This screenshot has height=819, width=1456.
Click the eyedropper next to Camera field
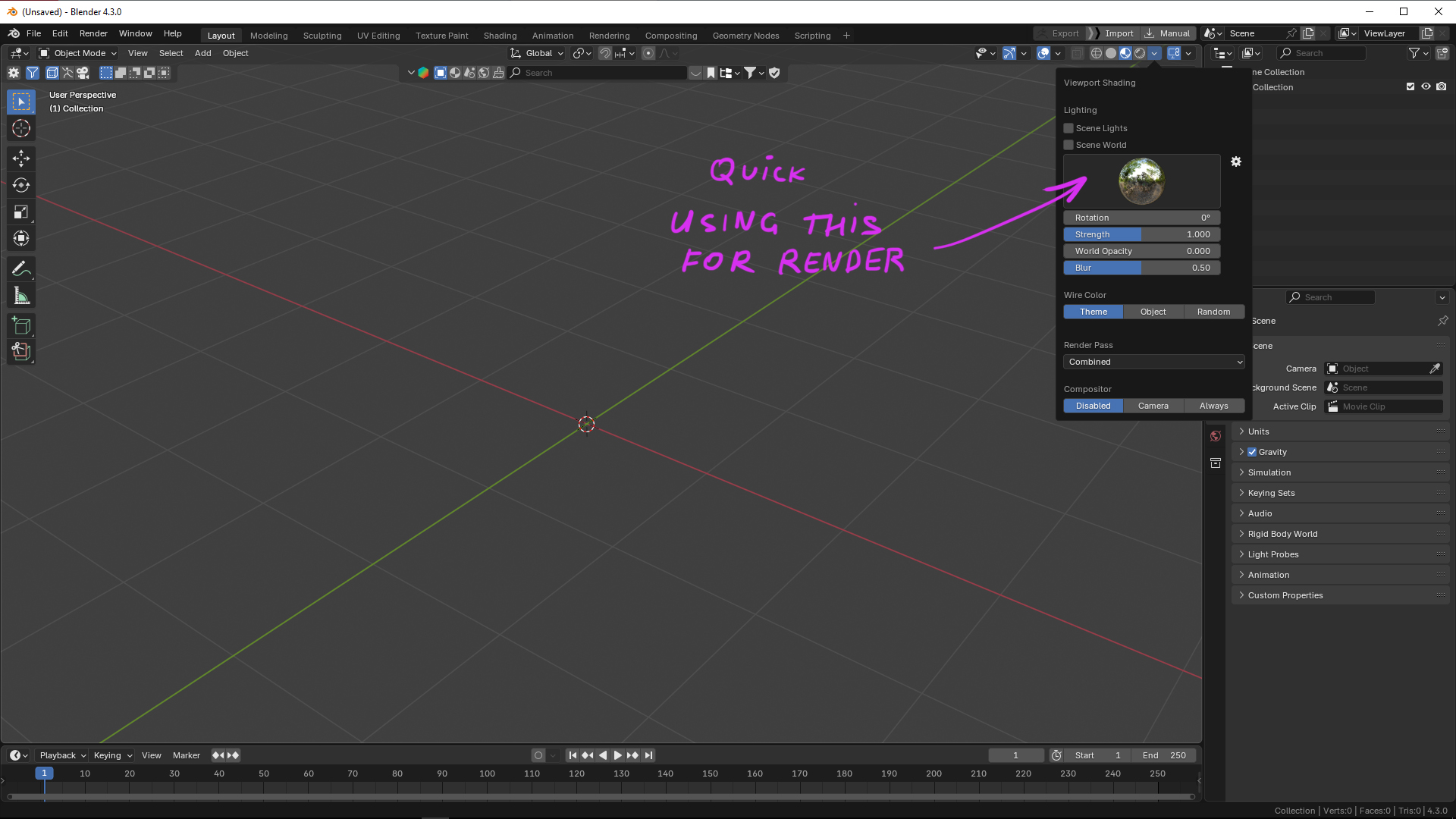(x=1435, y=369)
